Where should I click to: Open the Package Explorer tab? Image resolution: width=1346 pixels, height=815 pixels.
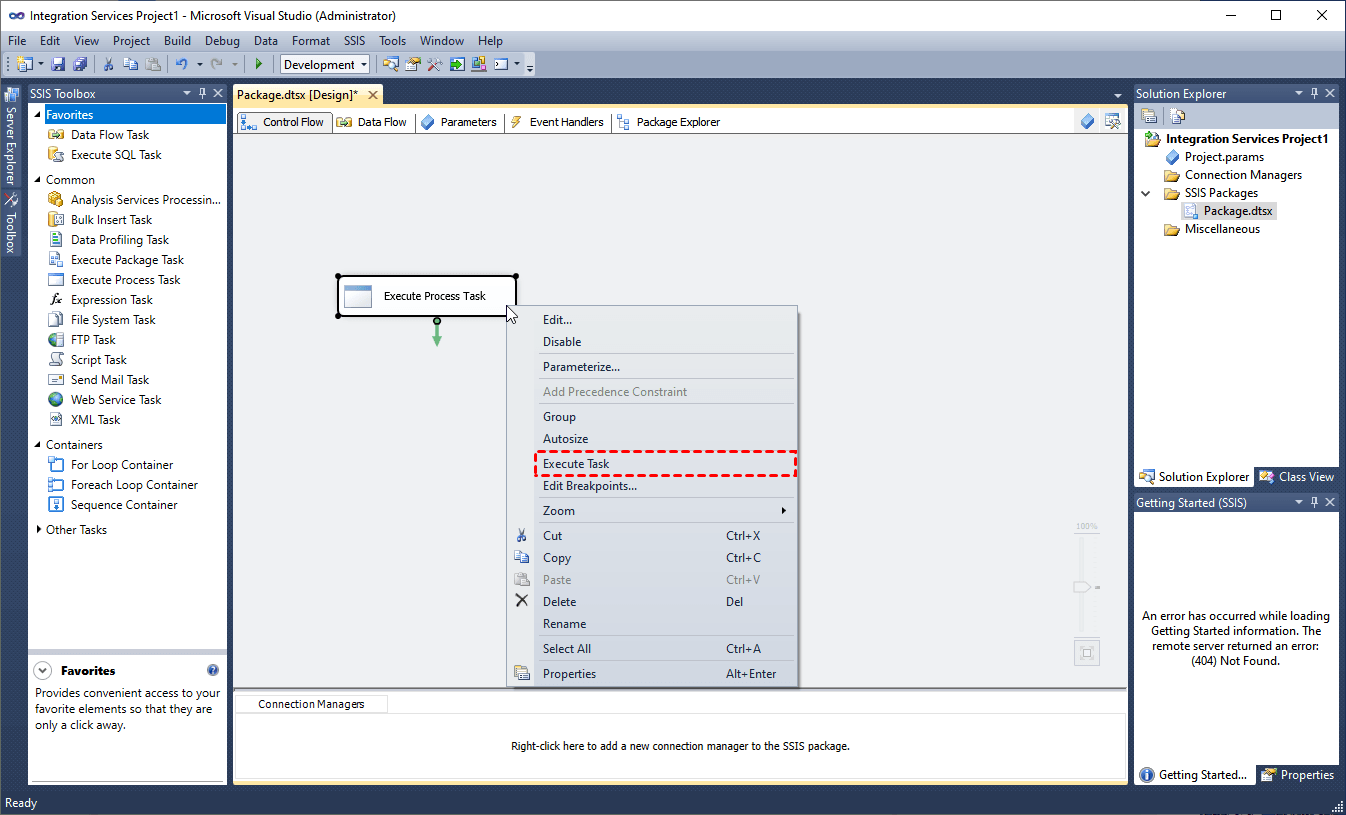pos(668,122)
